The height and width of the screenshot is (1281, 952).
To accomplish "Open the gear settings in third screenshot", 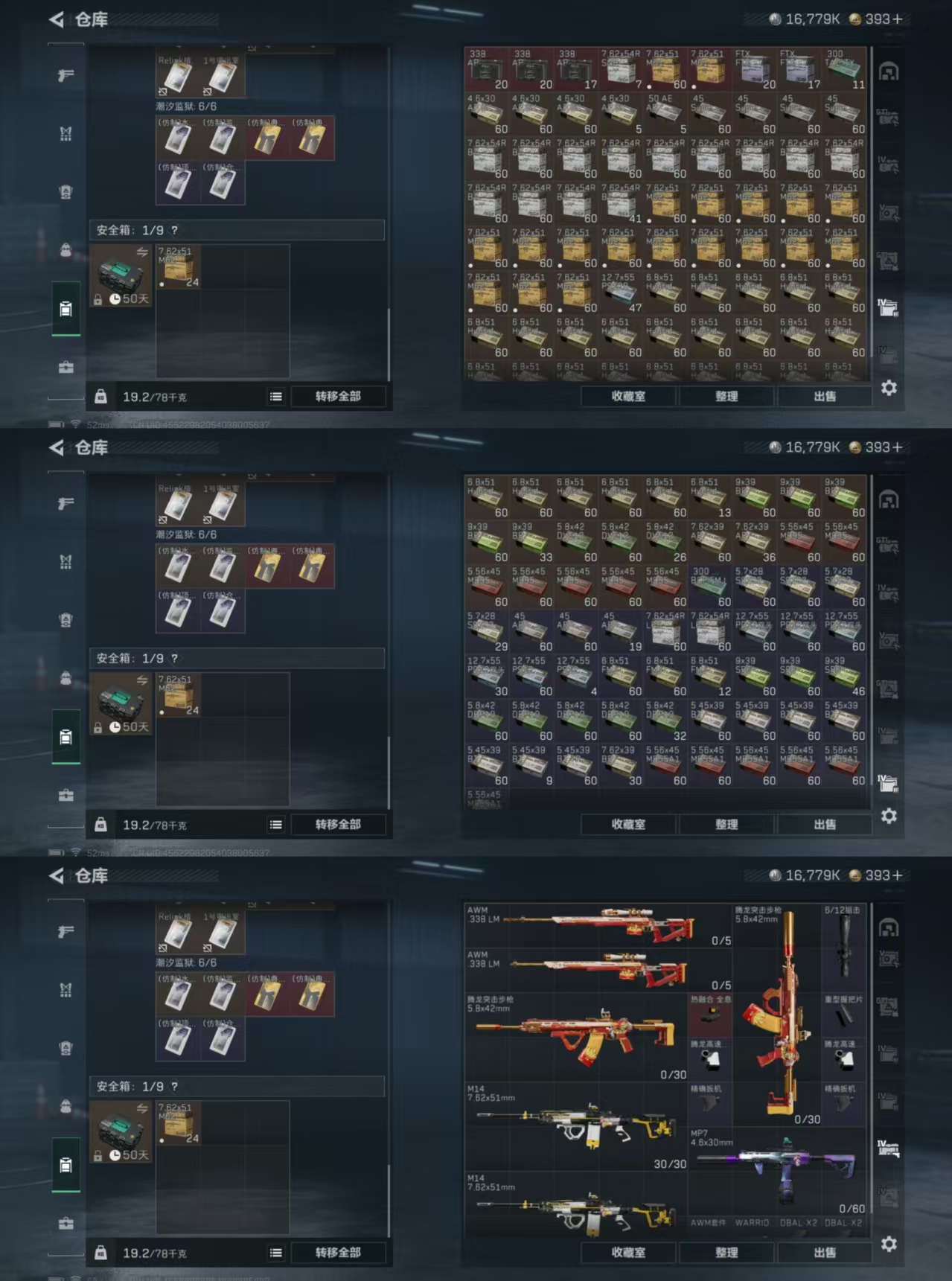I will click(889, 1244).
